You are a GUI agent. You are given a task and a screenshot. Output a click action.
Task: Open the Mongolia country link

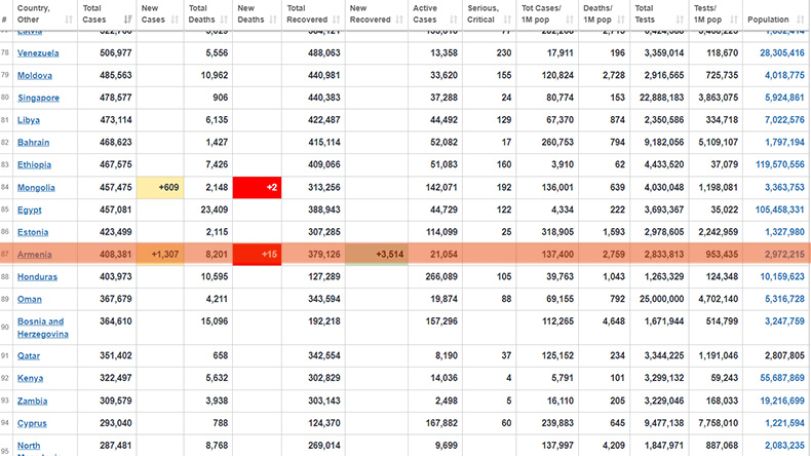36,187
